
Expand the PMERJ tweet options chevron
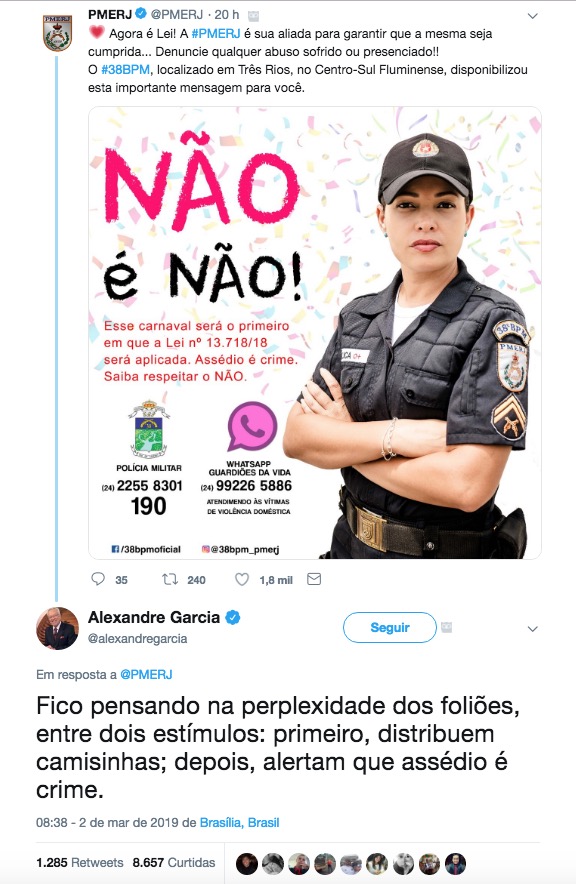point(532,16)
